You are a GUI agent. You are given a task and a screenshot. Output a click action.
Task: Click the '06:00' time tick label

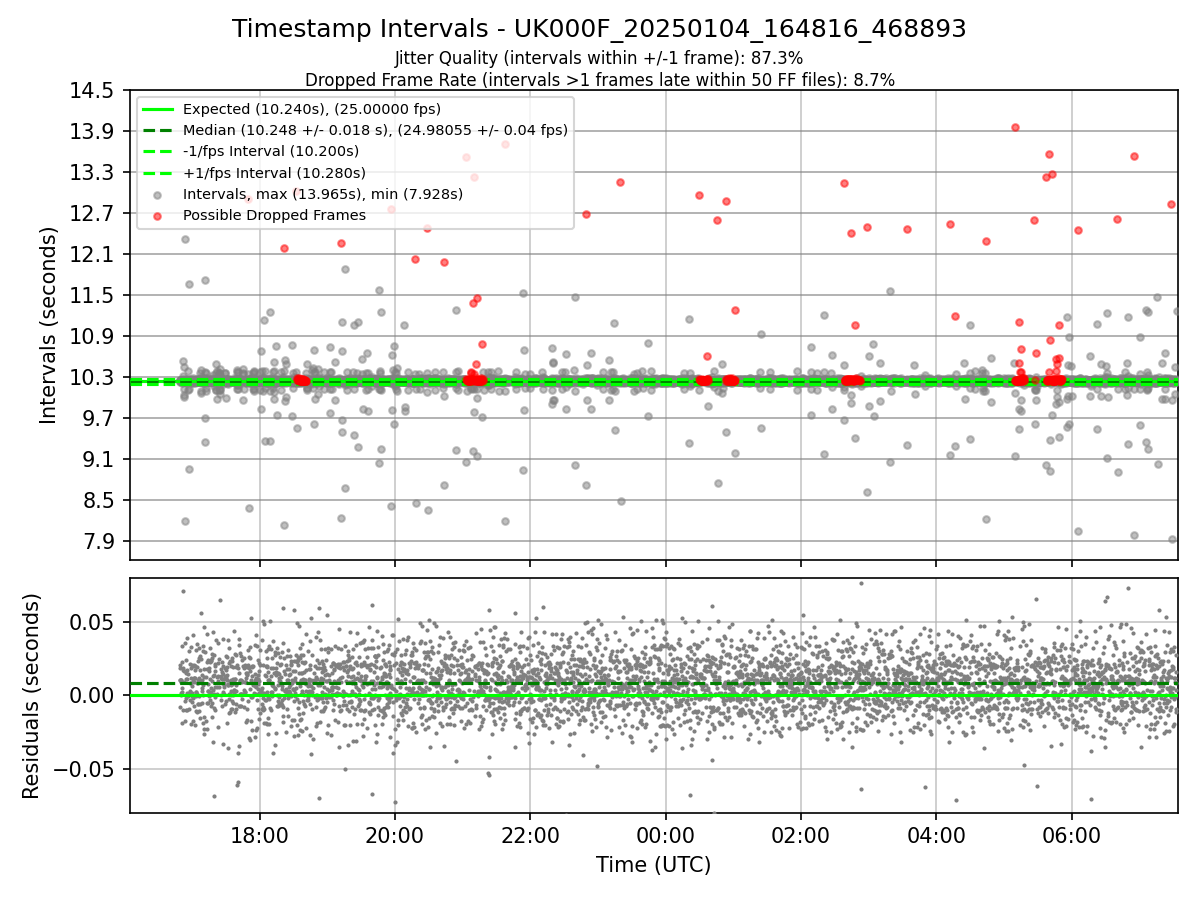pyautogui.click(x=1072, y=834)
